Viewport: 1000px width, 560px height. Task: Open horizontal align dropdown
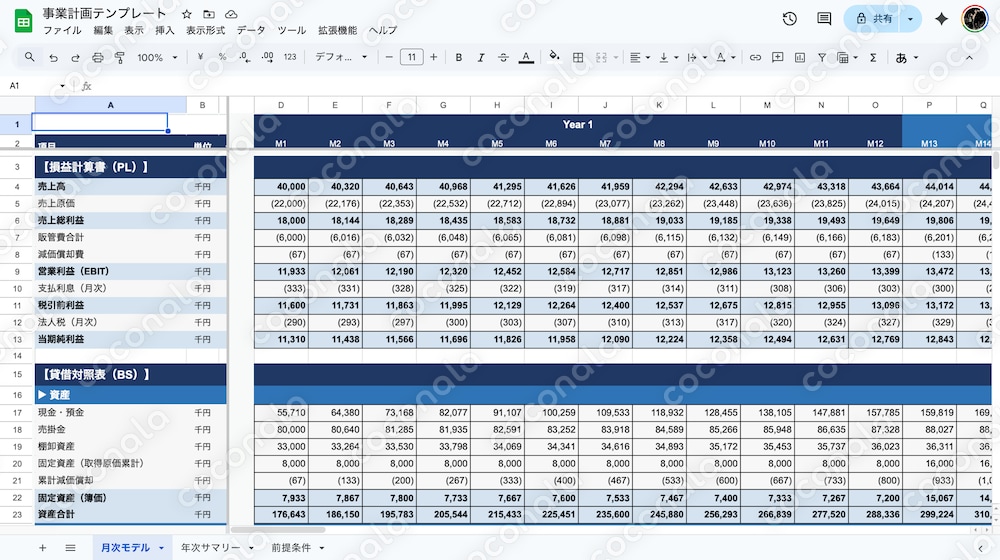(x=640, y=57)
